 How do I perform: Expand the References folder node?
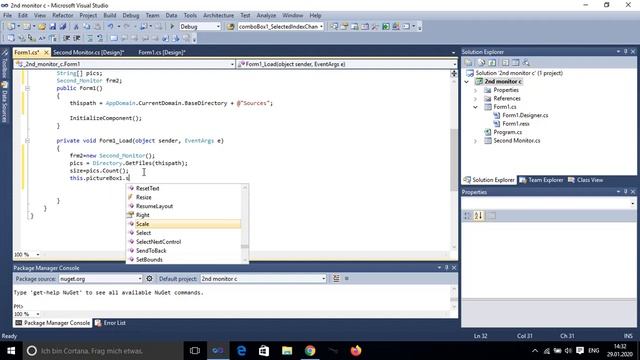pos(476,99)
